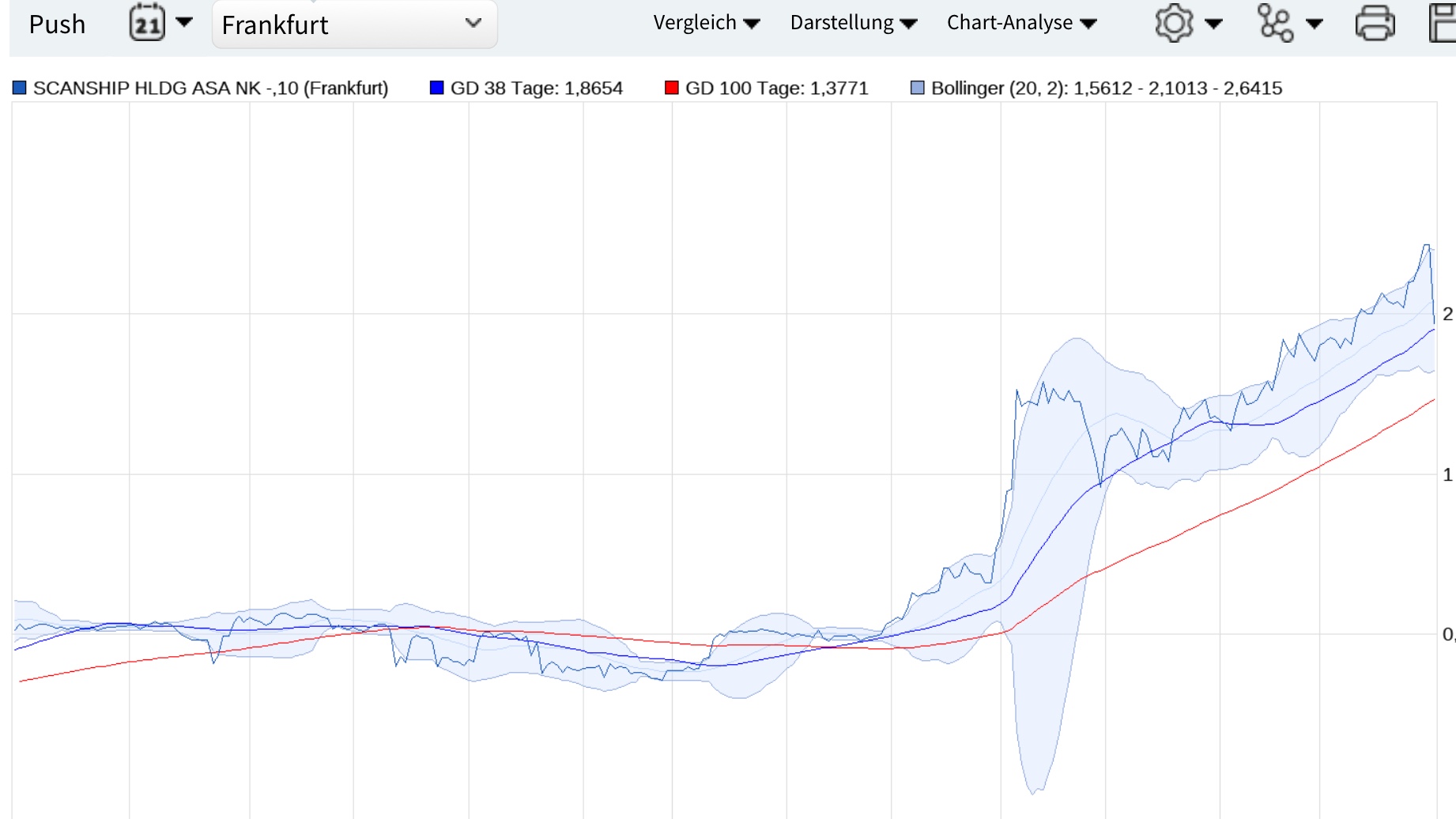Click the save icon at far right

(x=1443, y=23)
